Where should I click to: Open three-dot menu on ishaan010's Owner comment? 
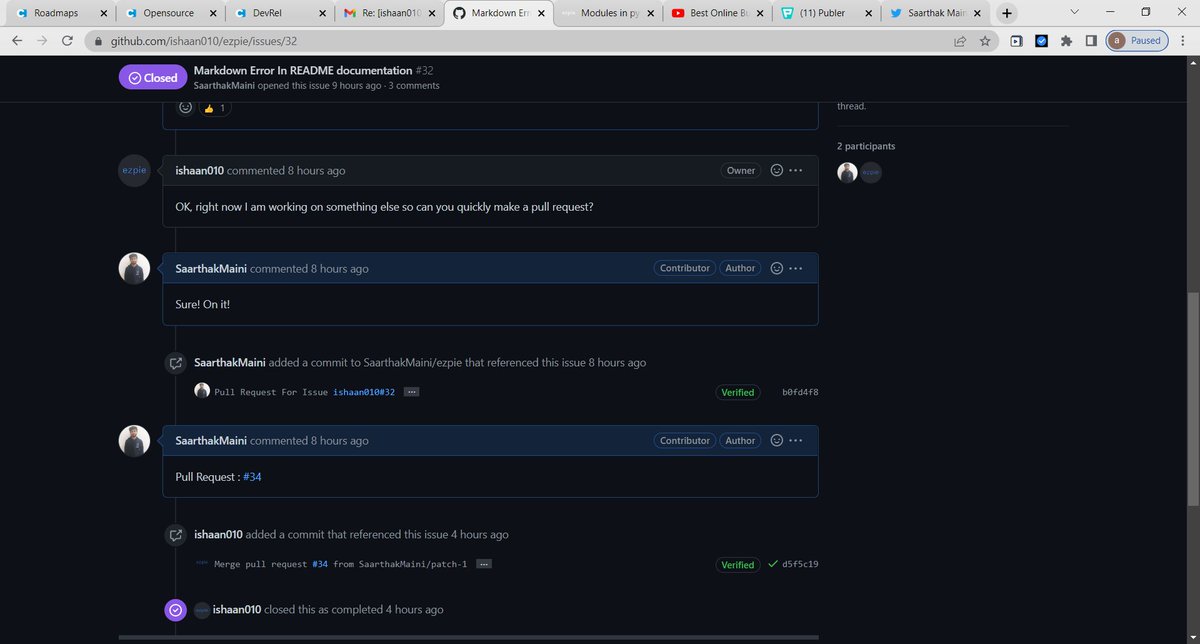(x=796, y=170)
